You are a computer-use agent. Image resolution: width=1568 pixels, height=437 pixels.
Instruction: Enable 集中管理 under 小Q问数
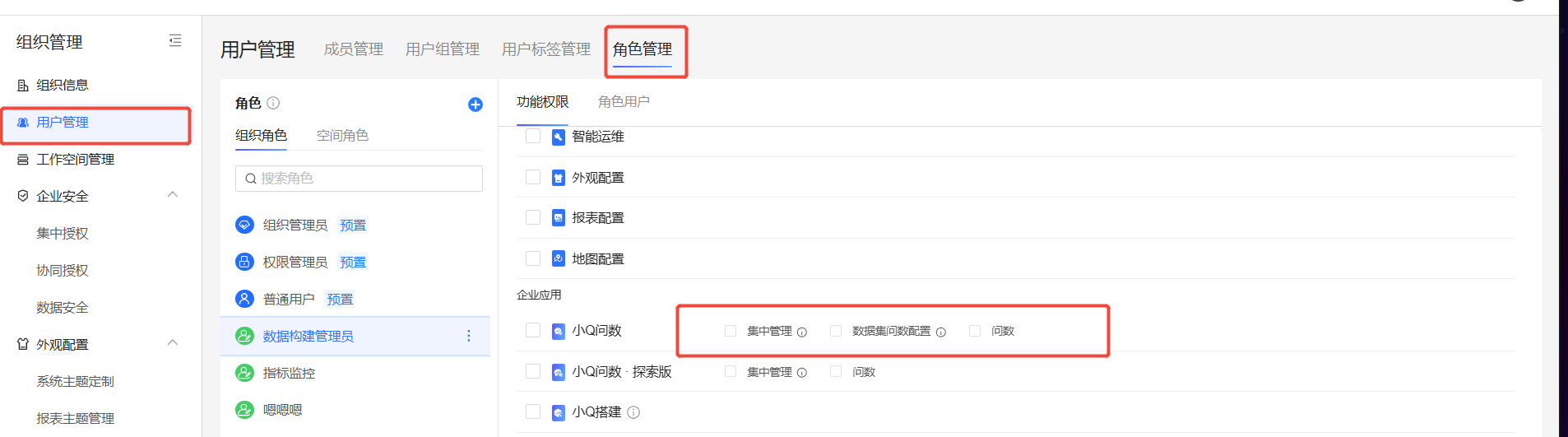[731, 331]
